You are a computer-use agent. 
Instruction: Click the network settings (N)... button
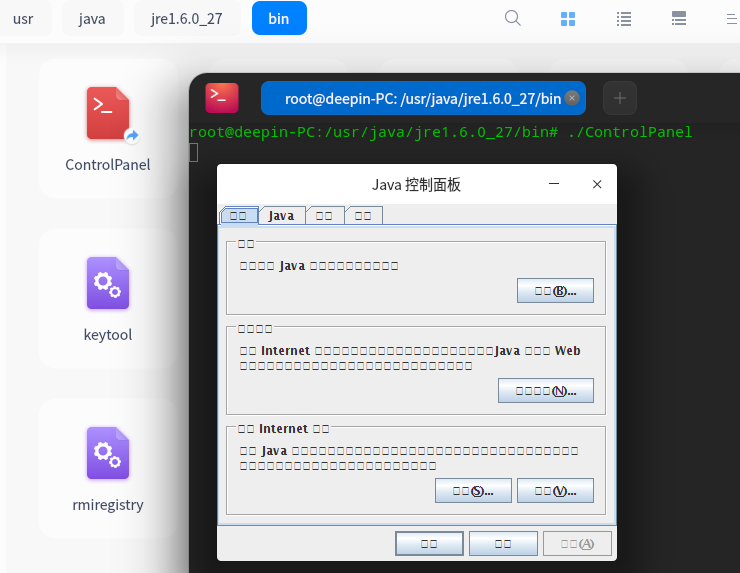coord(546,391)
